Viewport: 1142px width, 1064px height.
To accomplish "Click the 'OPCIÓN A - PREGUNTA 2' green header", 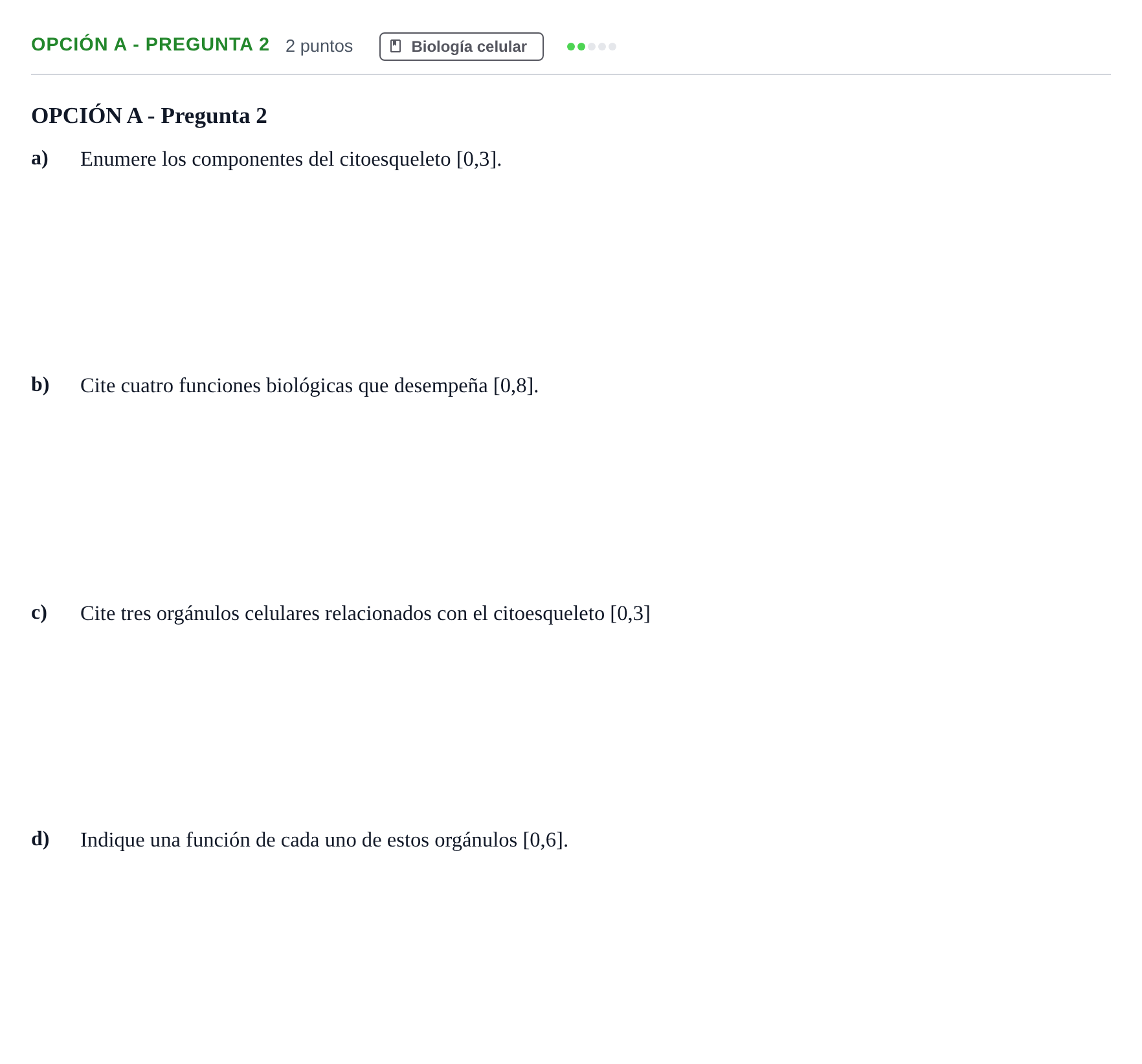I will point(150,45).
